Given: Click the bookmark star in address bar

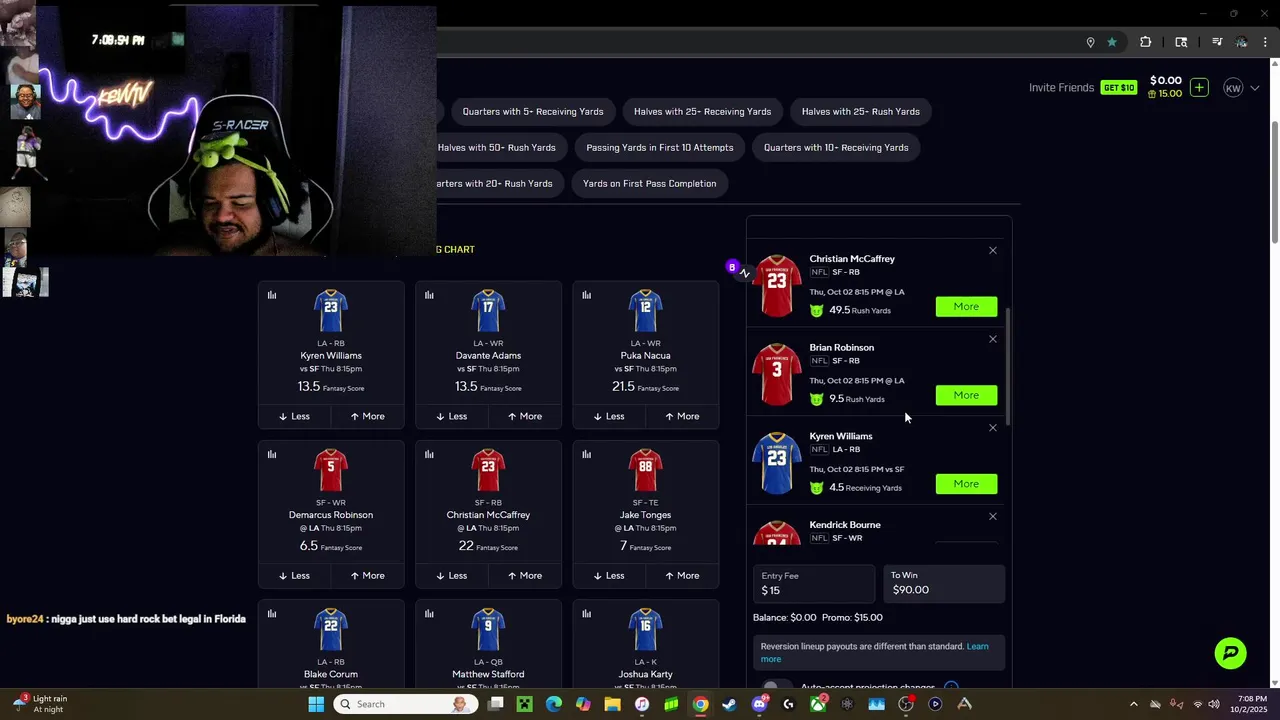Looking at the screenshot, I should [x=1111, y=42].
